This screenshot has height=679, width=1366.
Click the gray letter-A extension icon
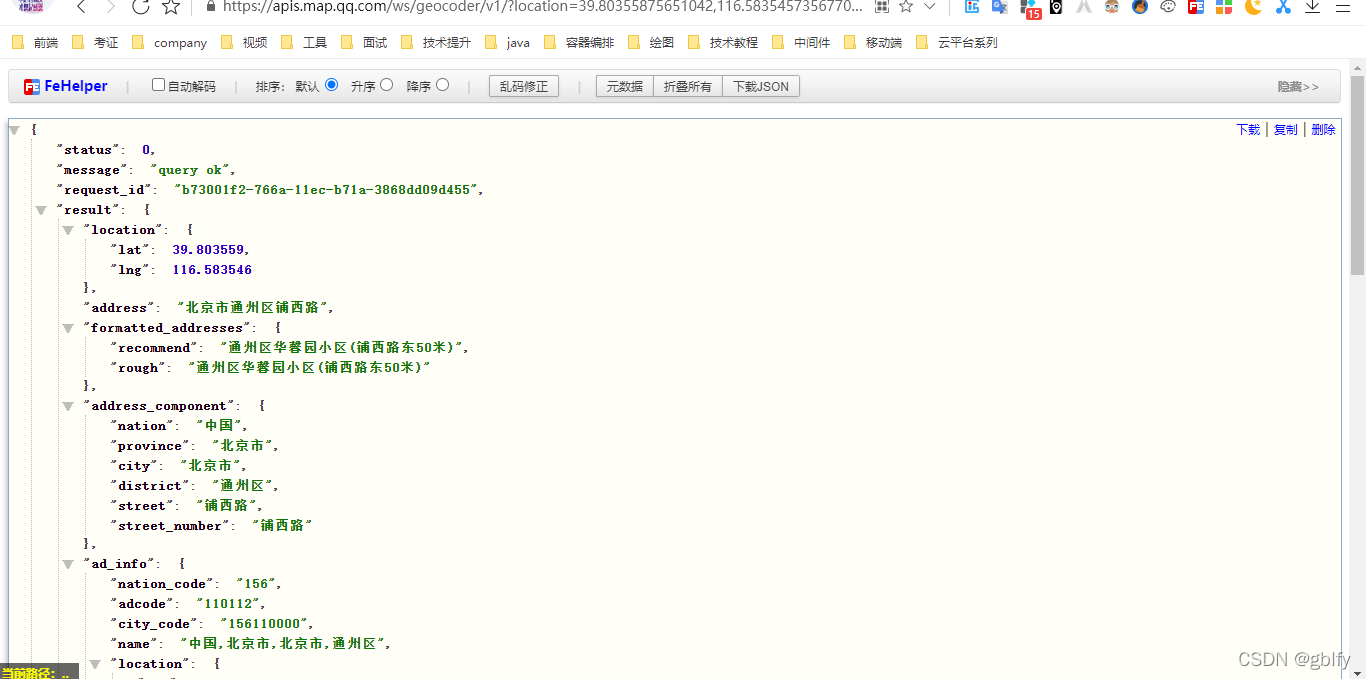coord(1084,6)
